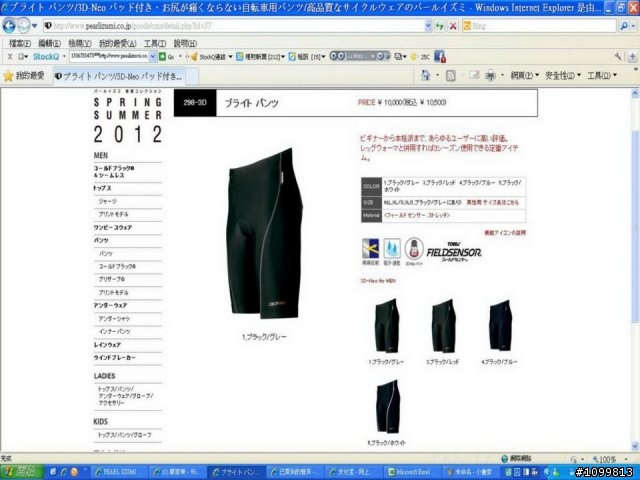Image resolution: width=640 pixels, height=480 pixels.
Task: Click the Windows Start button
Action: click(x=22, y=472)
